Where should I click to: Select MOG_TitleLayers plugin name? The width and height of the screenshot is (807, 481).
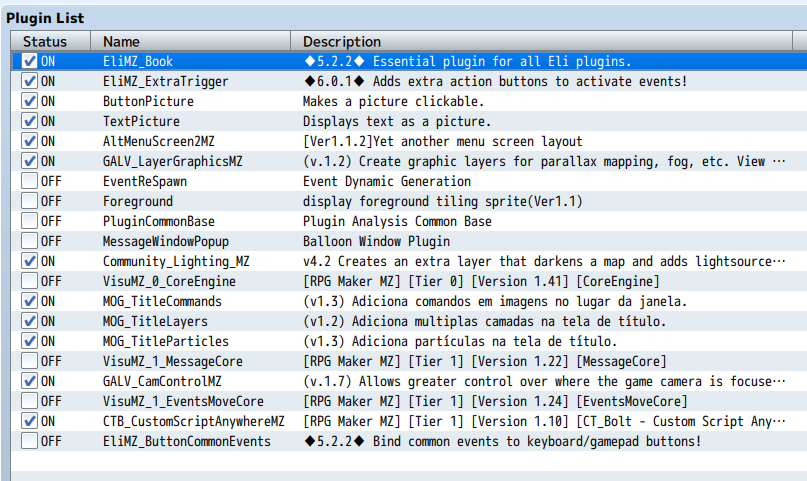155,322
